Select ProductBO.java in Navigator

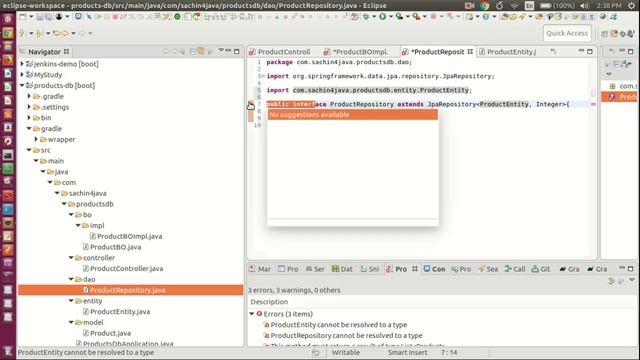(112, 247)
